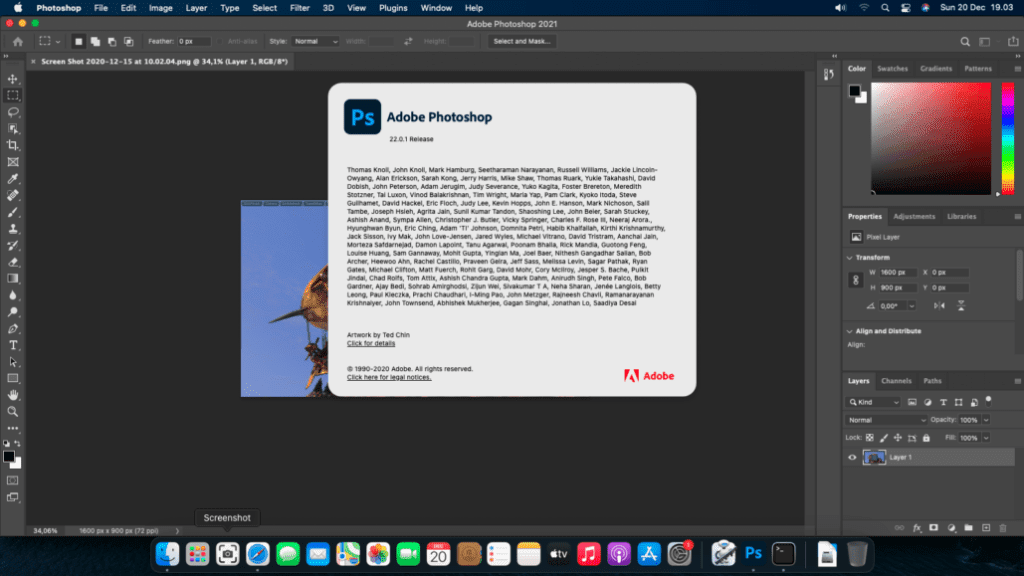Select the Hand tool
Viewport: 1024px width, 576px height.
[x=12, y=395]
